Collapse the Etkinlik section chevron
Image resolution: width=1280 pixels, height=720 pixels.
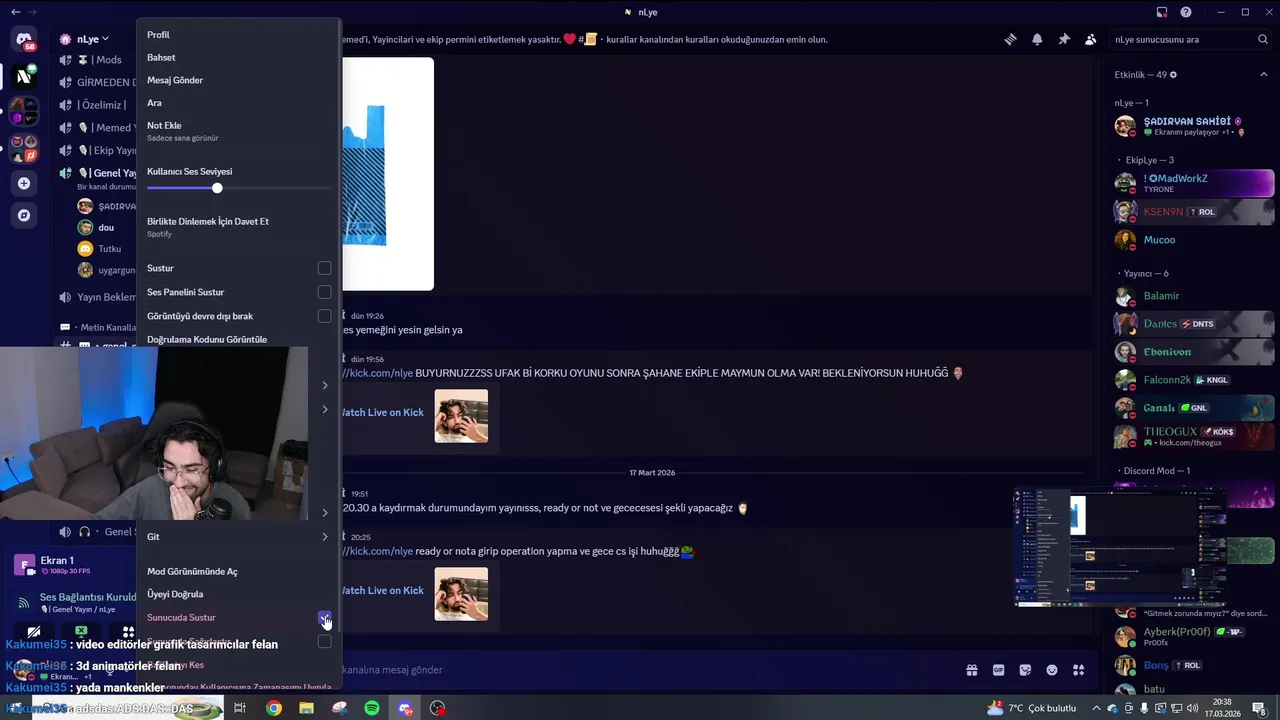coord(1263,75)
